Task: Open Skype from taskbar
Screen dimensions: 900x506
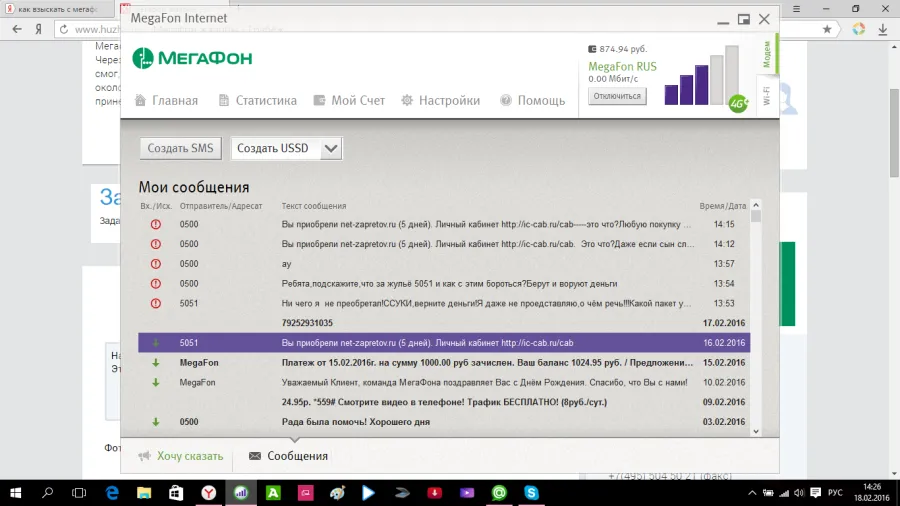Action: (532, 493)
